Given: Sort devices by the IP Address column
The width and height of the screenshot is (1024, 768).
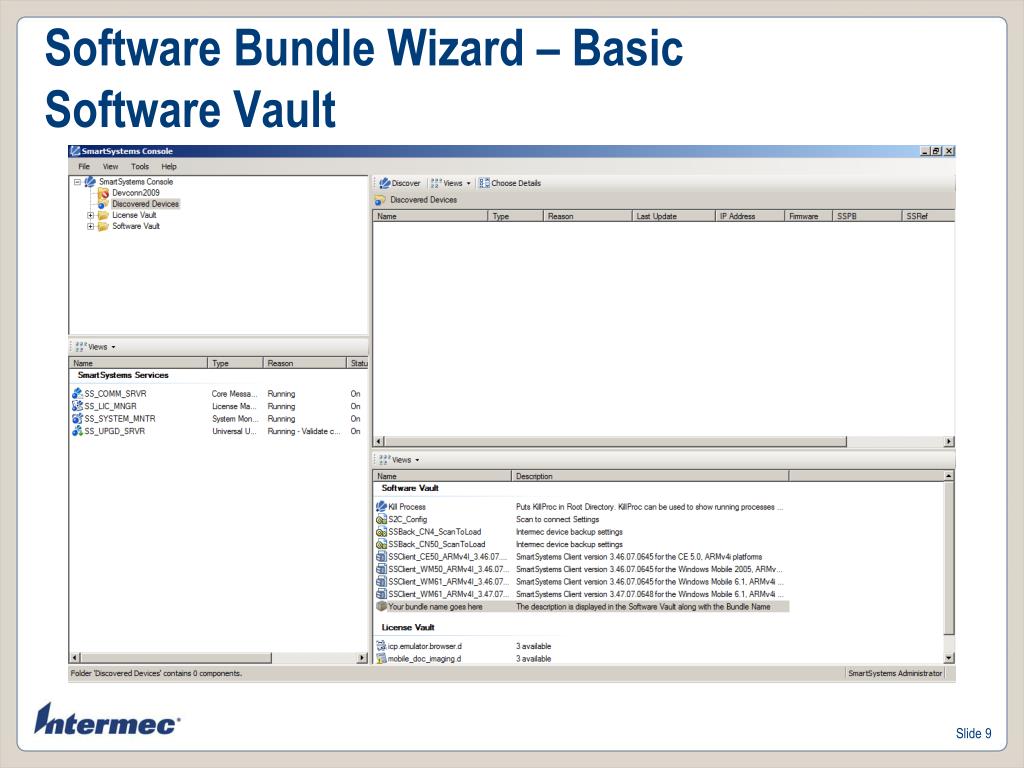Looking at the screenshot, I should pos(750,216).
